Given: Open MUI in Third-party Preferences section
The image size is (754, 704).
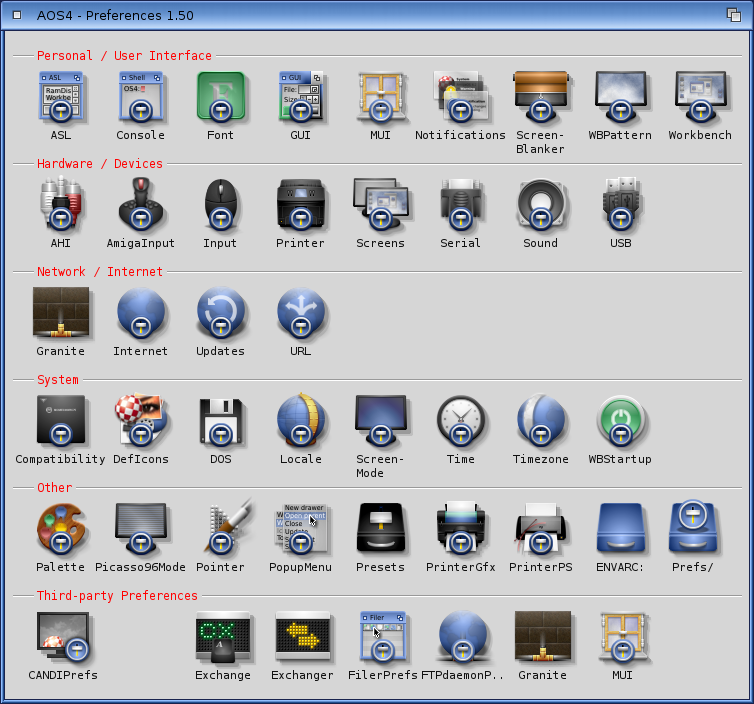Looking at the screenshot, I should pyautogui.click(x=623, y=637).
